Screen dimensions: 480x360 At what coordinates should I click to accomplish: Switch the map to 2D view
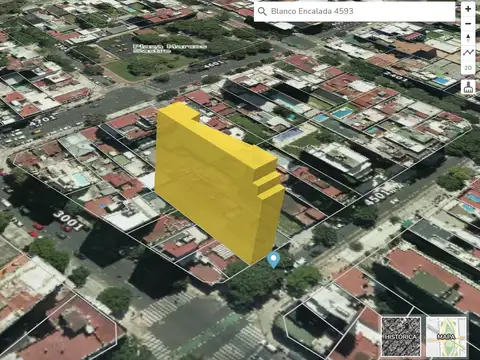click(468, 68)
